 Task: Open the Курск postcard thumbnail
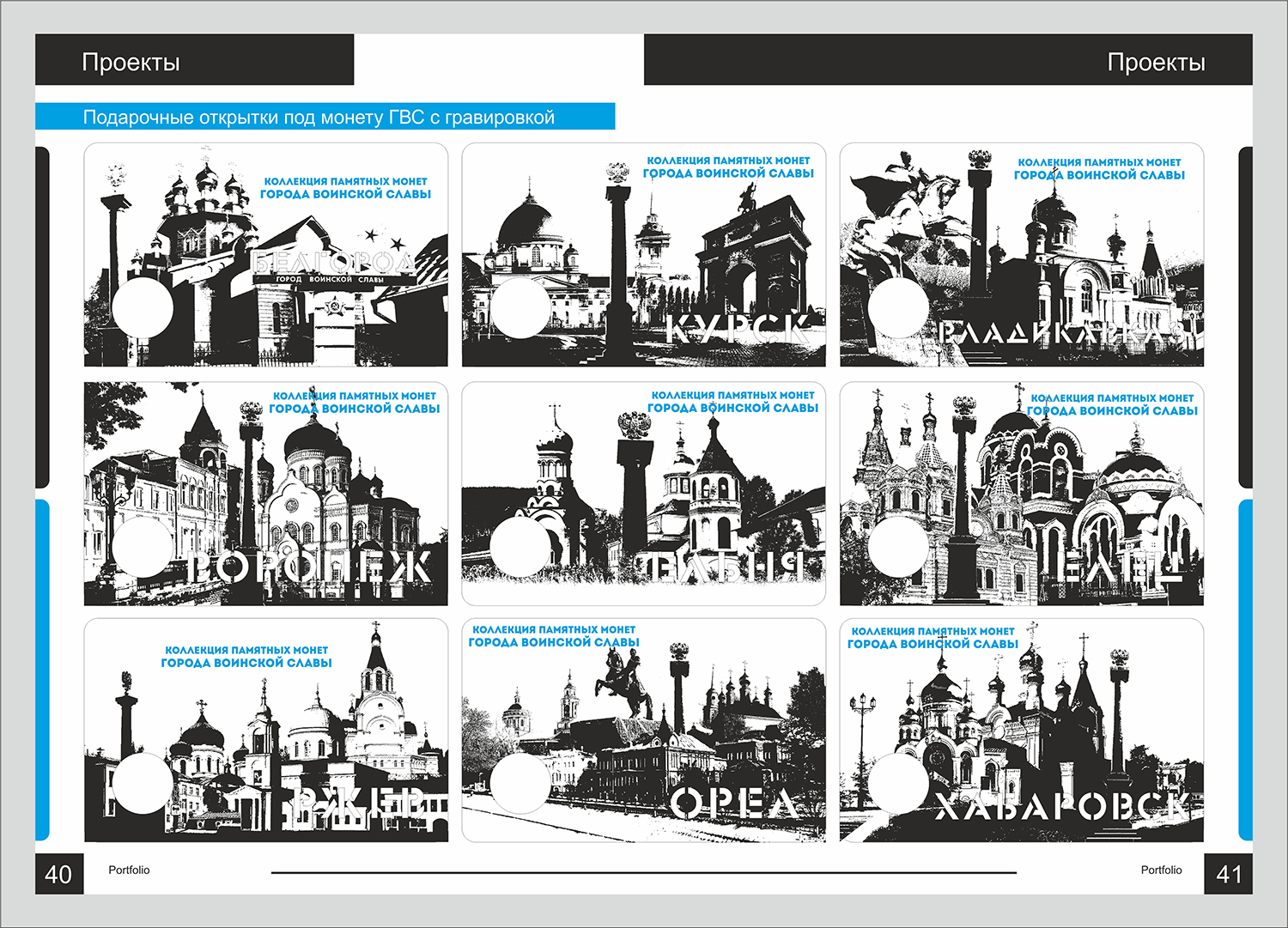[644, 255]
